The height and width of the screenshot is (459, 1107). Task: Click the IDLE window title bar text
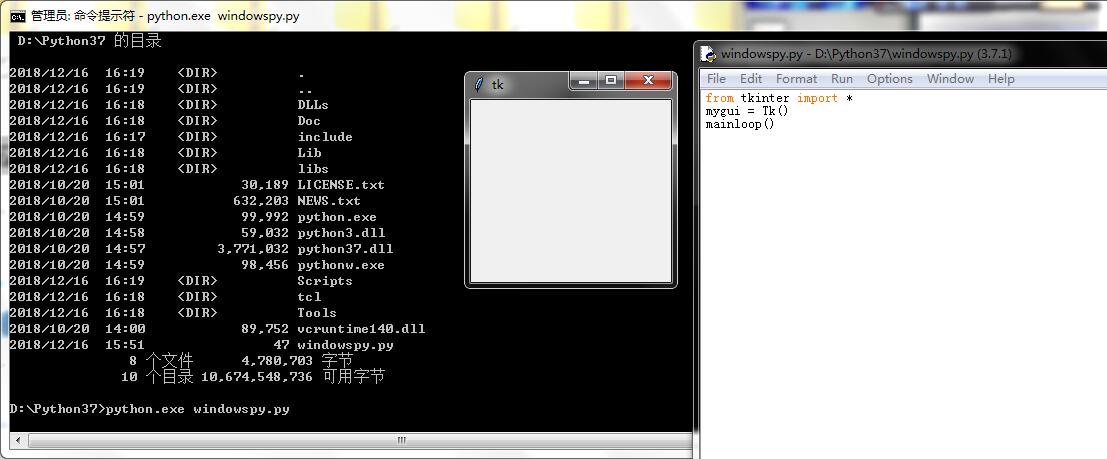866,54
